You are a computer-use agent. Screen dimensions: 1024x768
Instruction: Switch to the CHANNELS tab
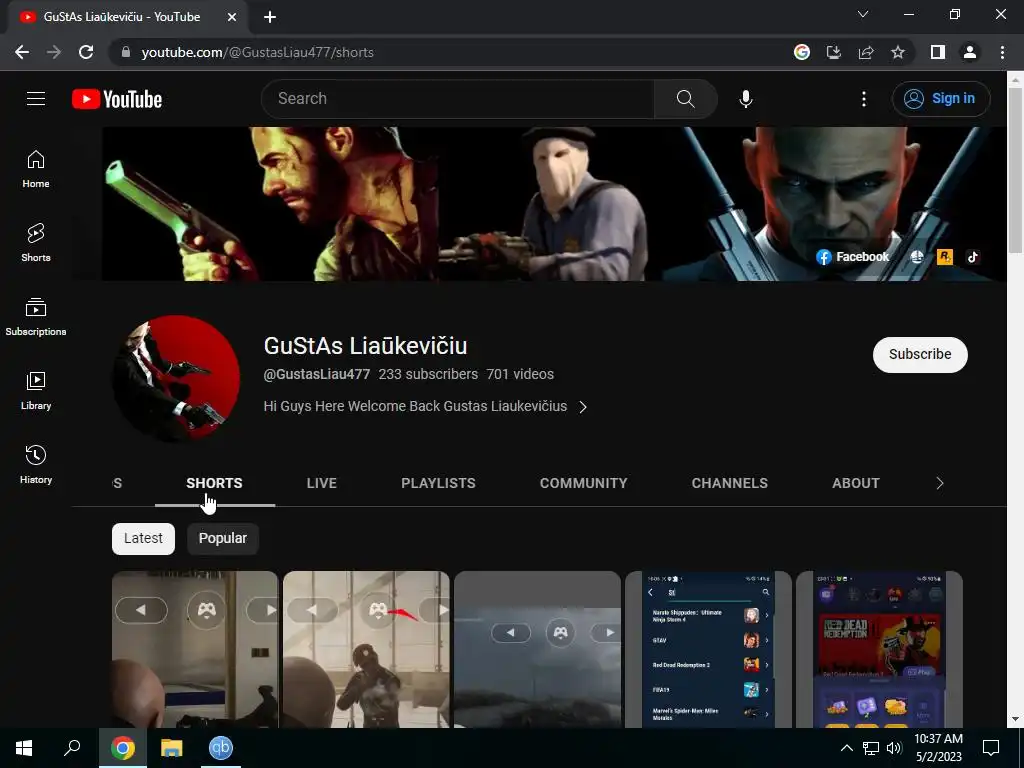click(729, 483)
